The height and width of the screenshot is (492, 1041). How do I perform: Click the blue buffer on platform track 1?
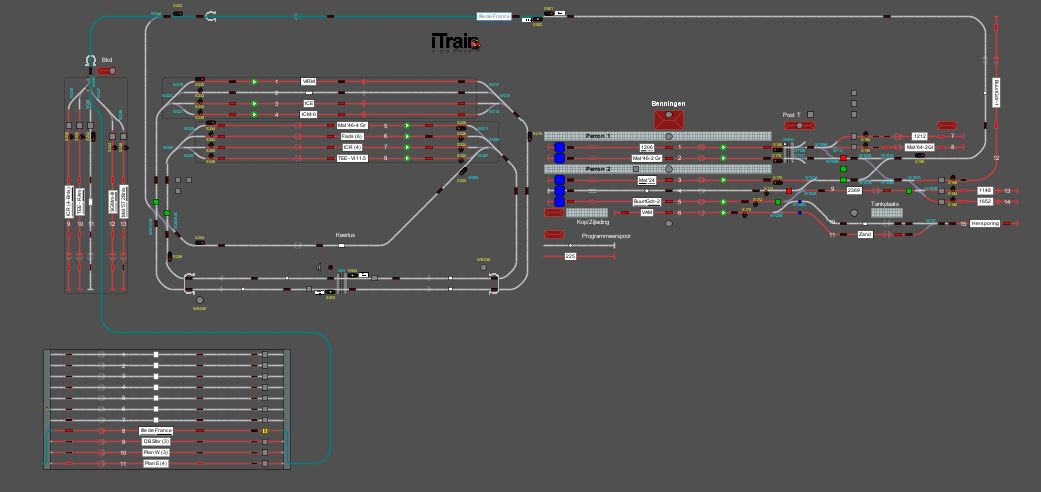560,147
